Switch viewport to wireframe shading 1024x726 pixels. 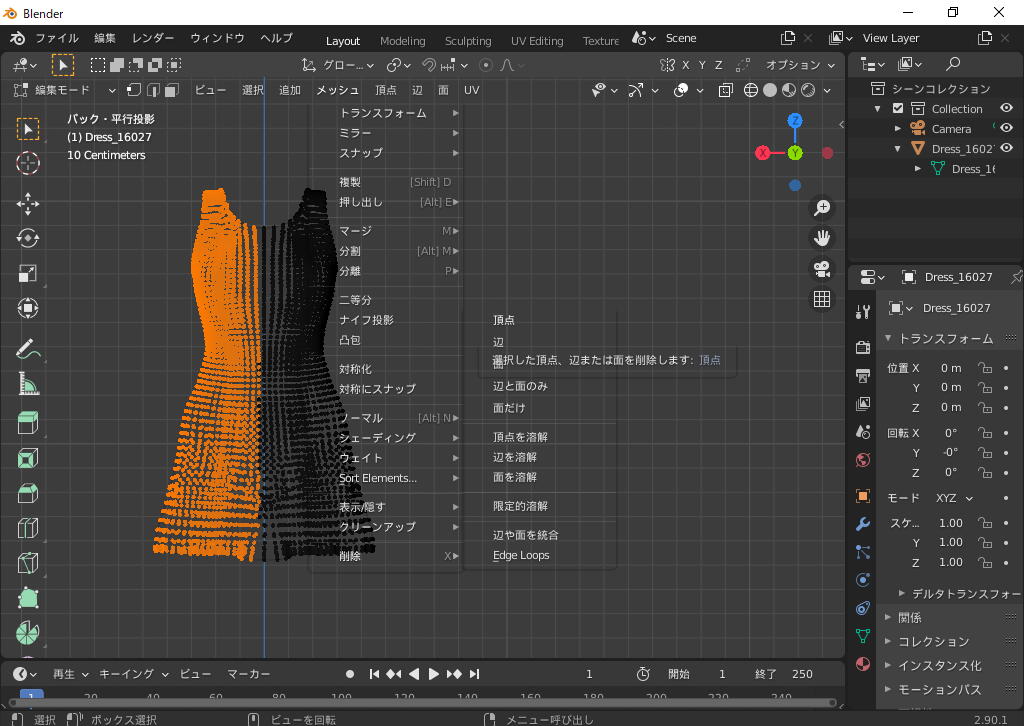[x=750, y=90]
